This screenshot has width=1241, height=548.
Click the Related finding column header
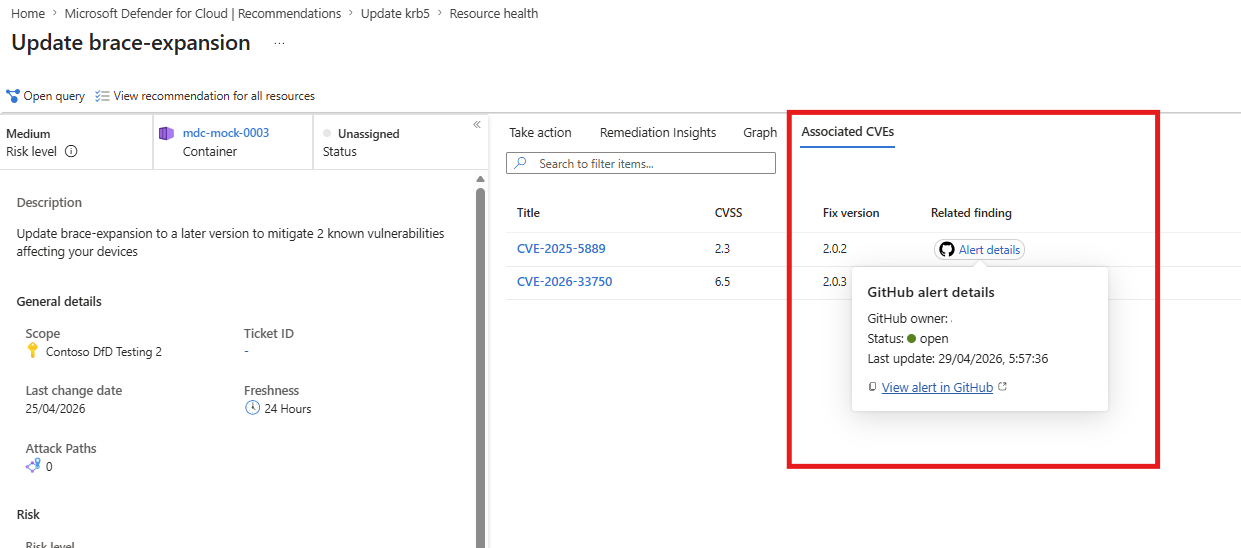(971, 213)
